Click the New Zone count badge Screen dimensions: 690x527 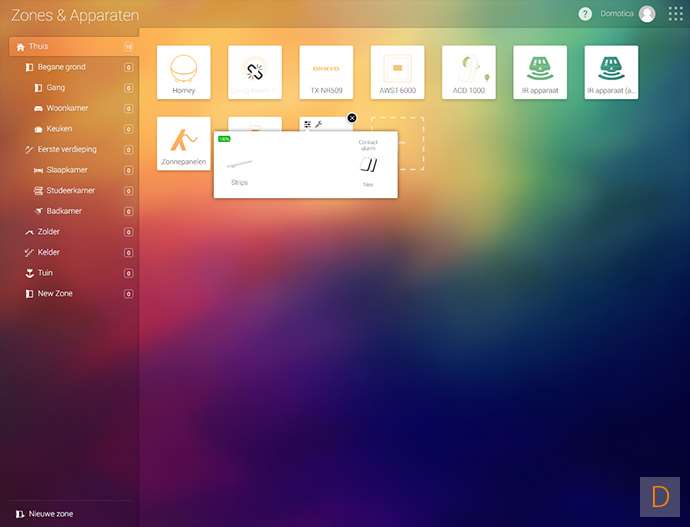(x=128, y=294)
